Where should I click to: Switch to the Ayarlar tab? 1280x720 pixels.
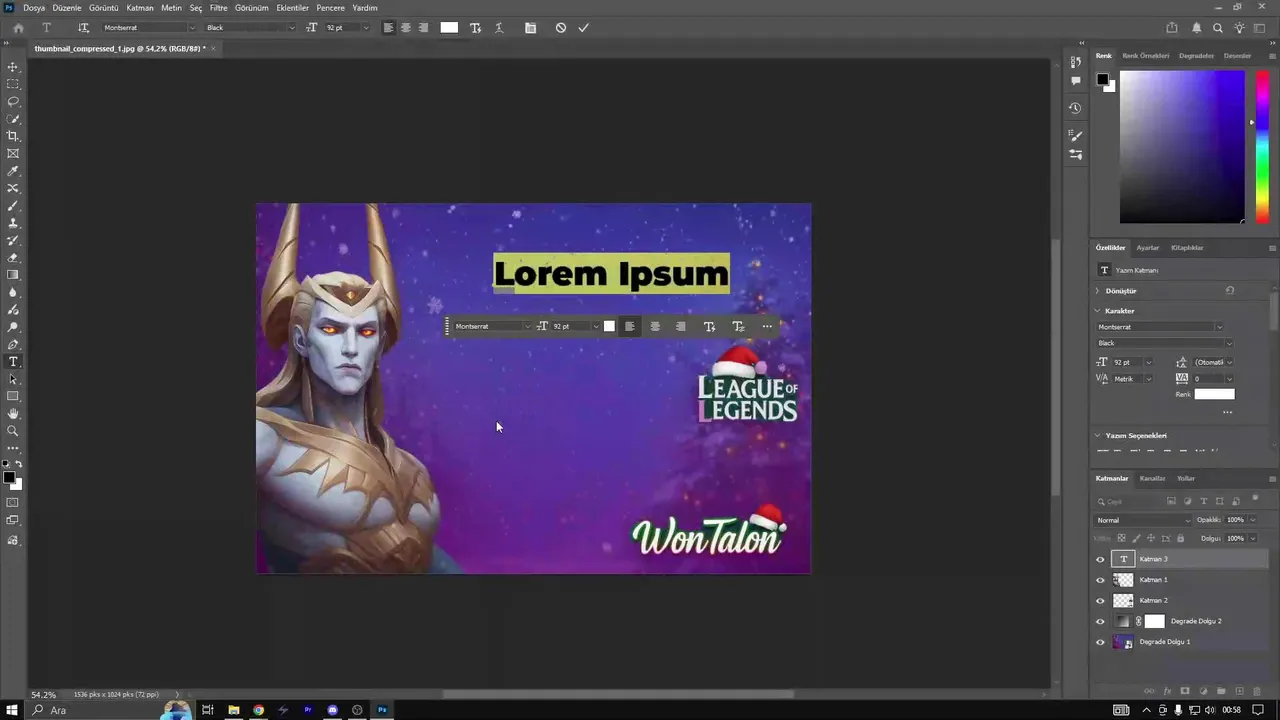1148,248
